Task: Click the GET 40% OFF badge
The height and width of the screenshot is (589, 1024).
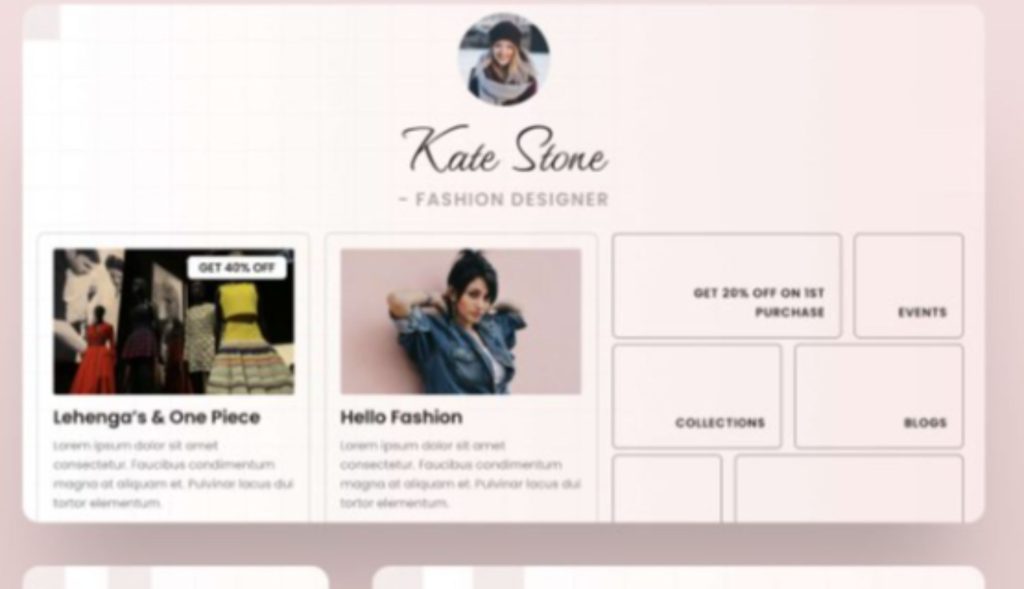Action: (236, 267)
